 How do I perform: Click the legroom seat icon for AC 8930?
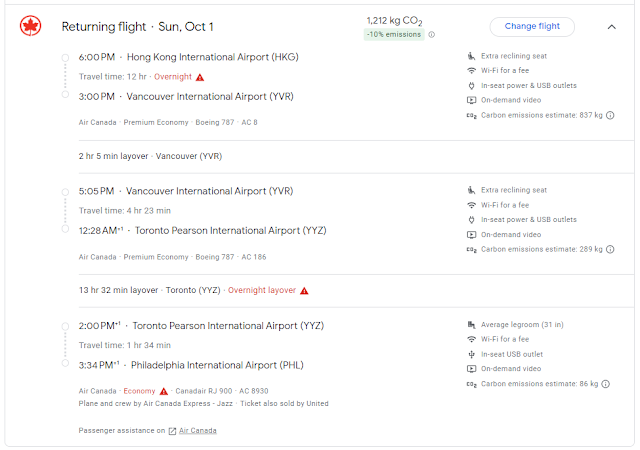(471, 324)
